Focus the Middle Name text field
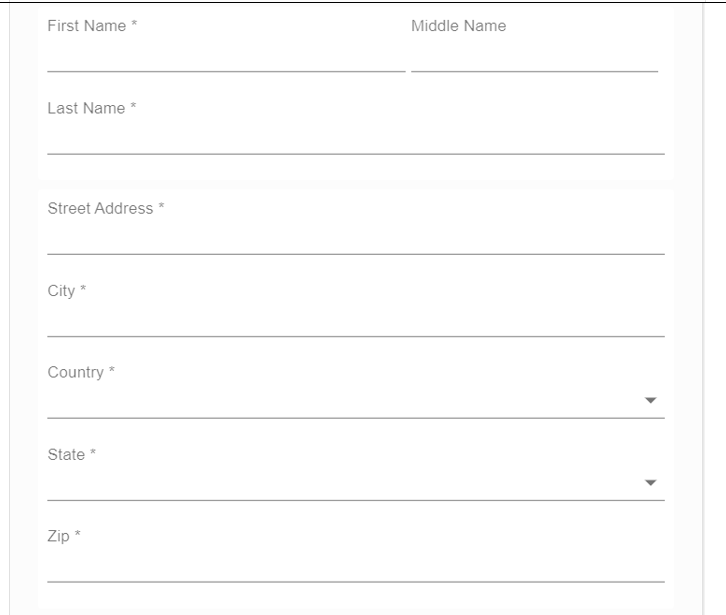Image resolution: width=726 pixels, height=615 pixels. point(534,56)
